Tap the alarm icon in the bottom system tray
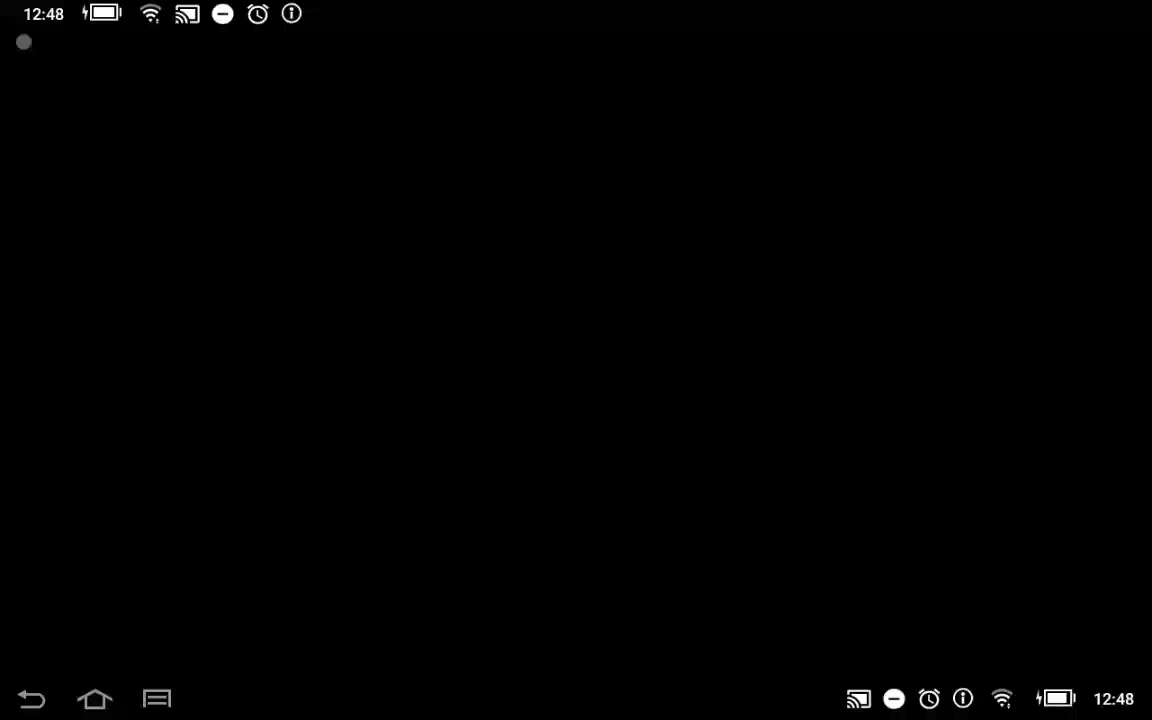1152x720 pixels. pyautogui.click(x=929, y=699)
